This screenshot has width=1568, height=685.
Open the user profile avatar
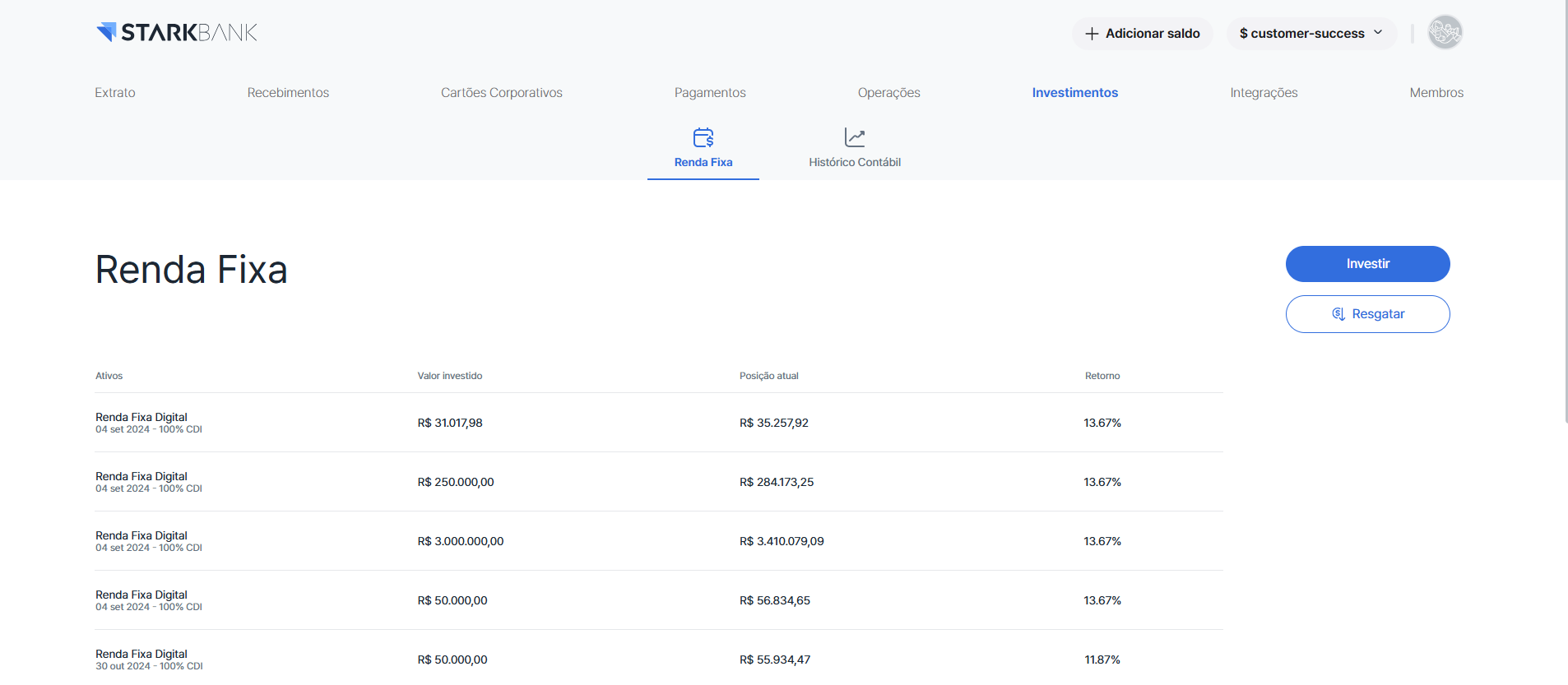click(x=1445, y=33)
